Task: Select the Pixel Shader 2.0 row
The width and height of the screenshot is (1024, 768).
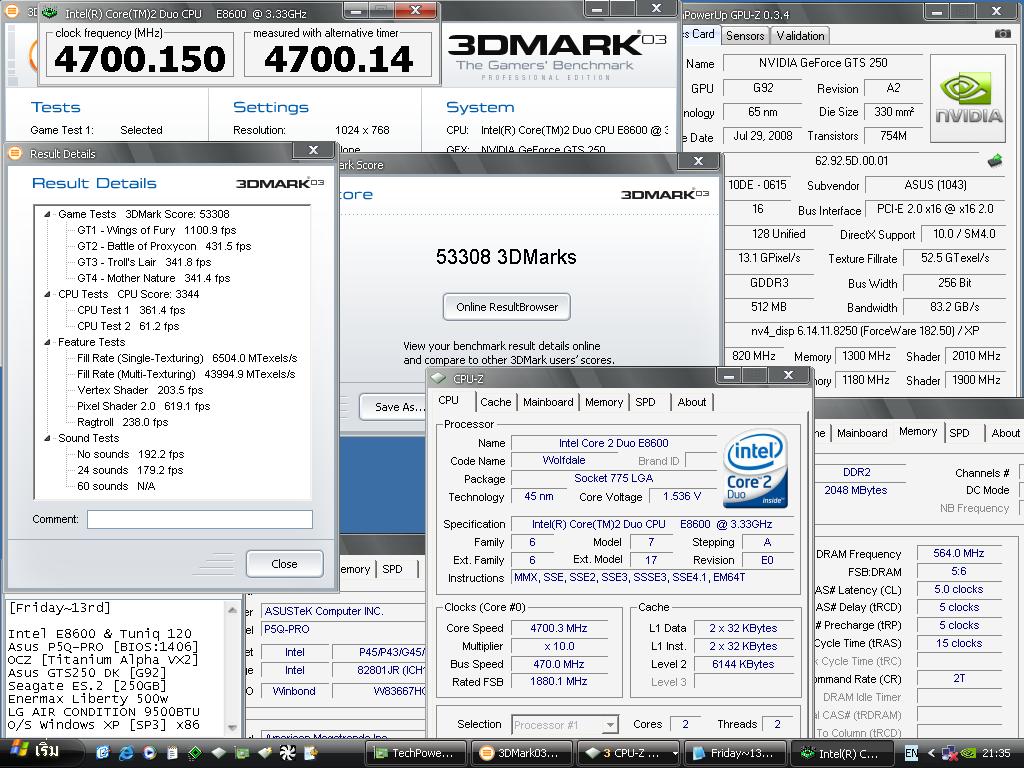Action: click(144, 406)
